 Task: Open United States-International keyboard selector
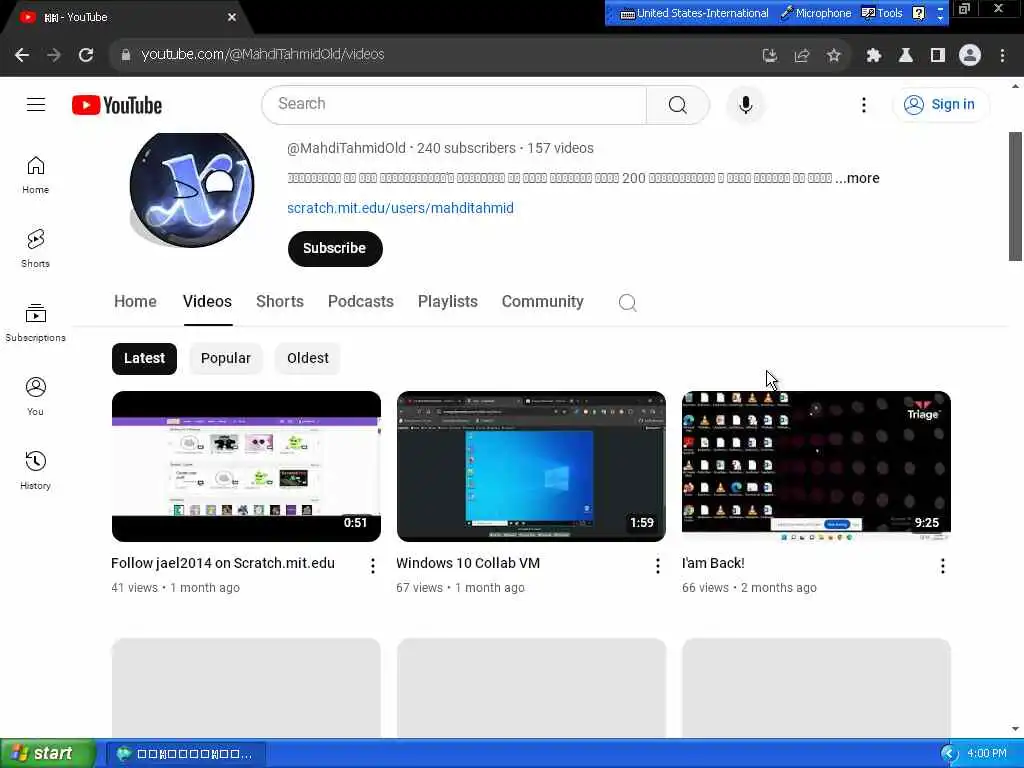coord(694,13)
